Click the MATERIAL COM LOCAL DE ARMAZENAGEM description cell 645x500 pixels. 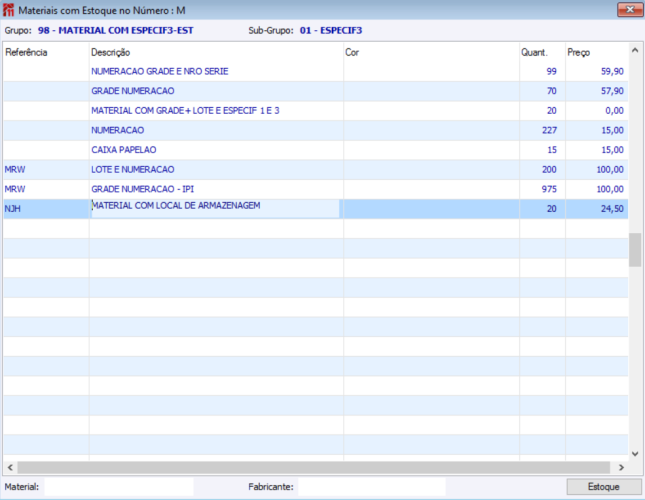pos(216,208)
